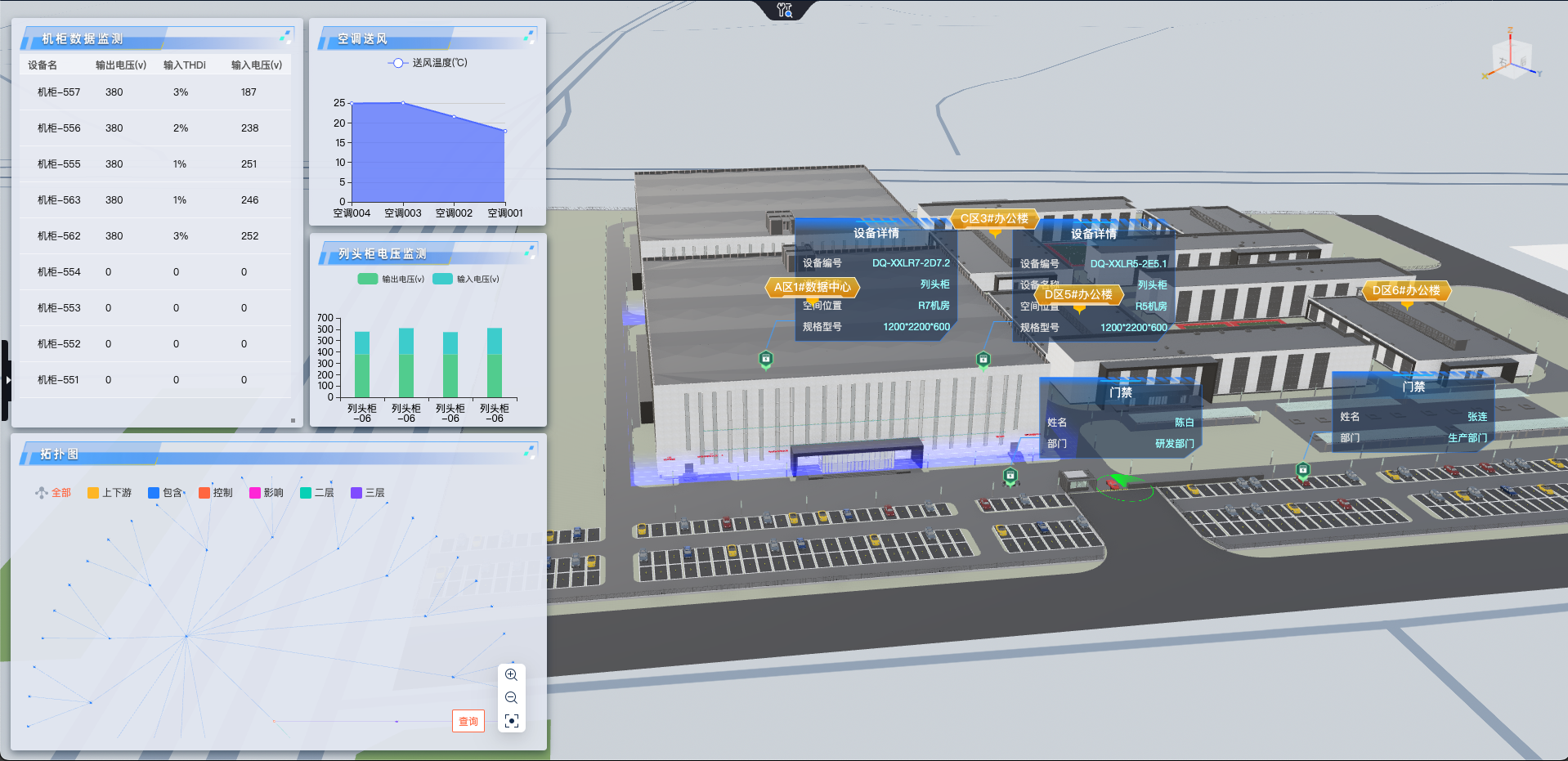Click 设备名 column header
1568x761 pixels.
pyautogui.click(x=43, y=65)
